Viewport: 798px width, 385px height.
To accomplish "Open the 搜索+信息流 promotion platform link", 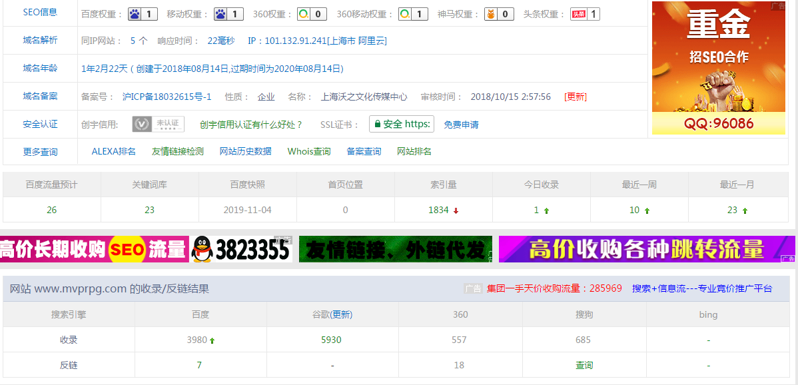I will click(702, 289).
